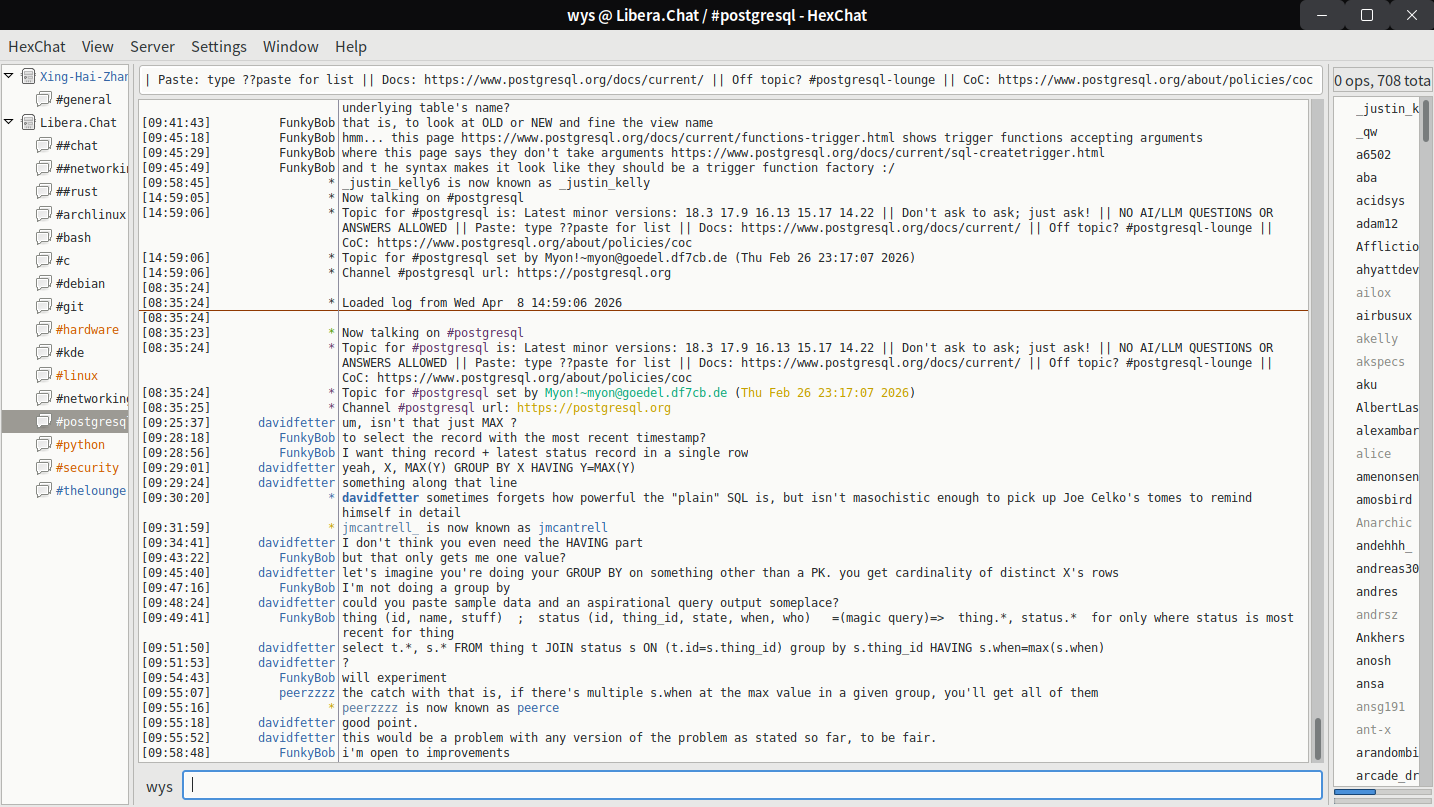1434x807 pixels.
Task: Open the Settings menu
Action: point(219,47)
